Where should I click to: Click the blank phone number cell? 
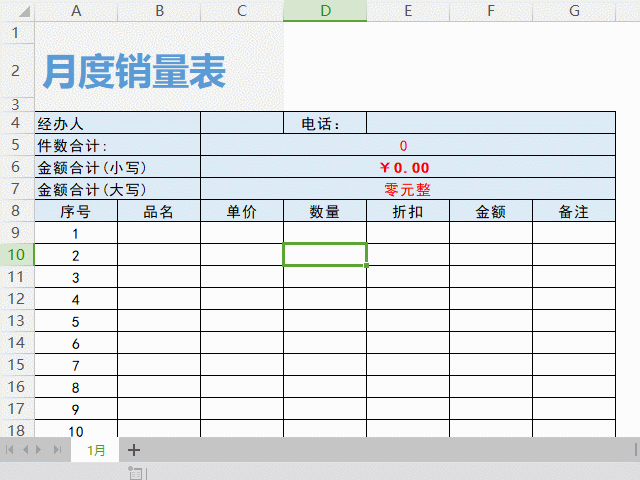coord(491,123)
